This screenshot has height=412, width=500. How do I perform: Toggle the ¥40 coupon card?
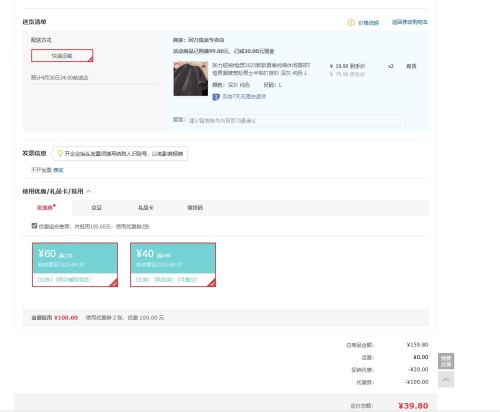click(173, 265)
